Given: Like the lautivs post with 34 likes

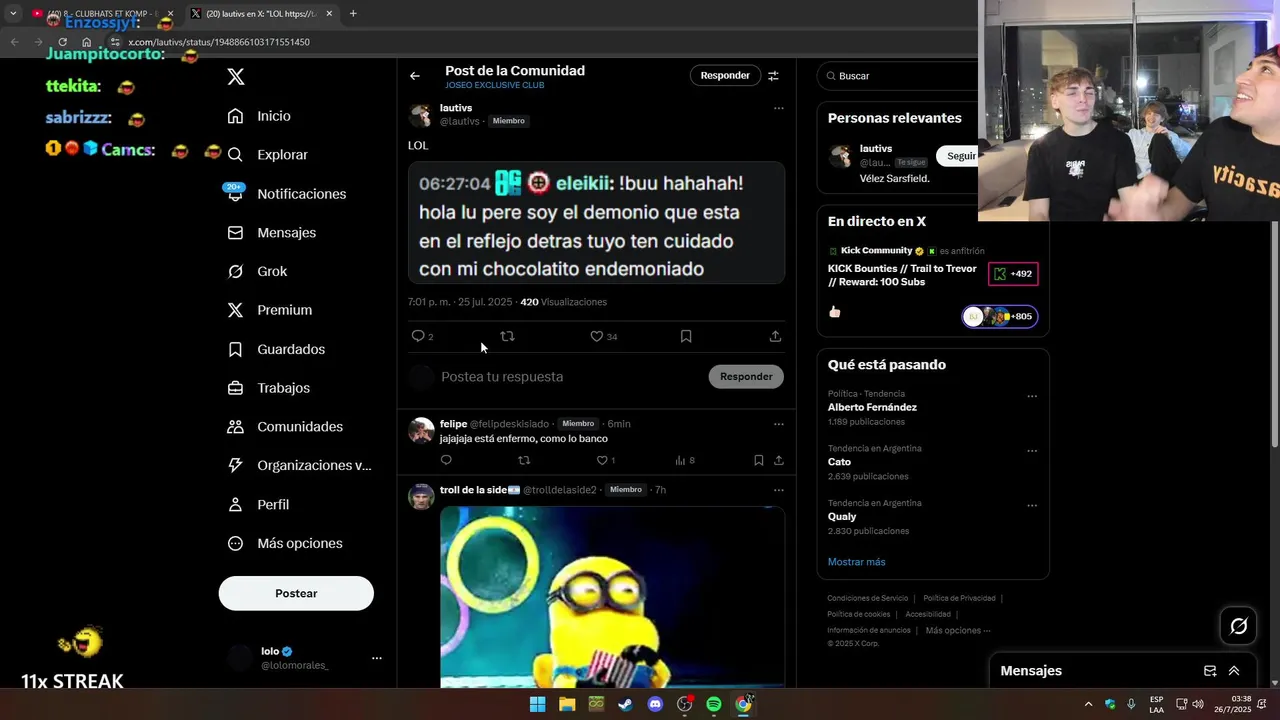Looking at the screenshot, I should point(597,336).
